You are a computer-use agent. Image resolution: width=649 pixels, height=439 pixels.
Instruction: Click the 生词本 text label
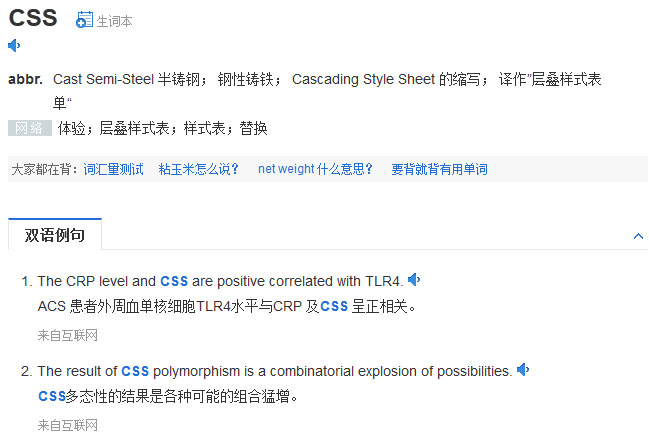point(114,21)
